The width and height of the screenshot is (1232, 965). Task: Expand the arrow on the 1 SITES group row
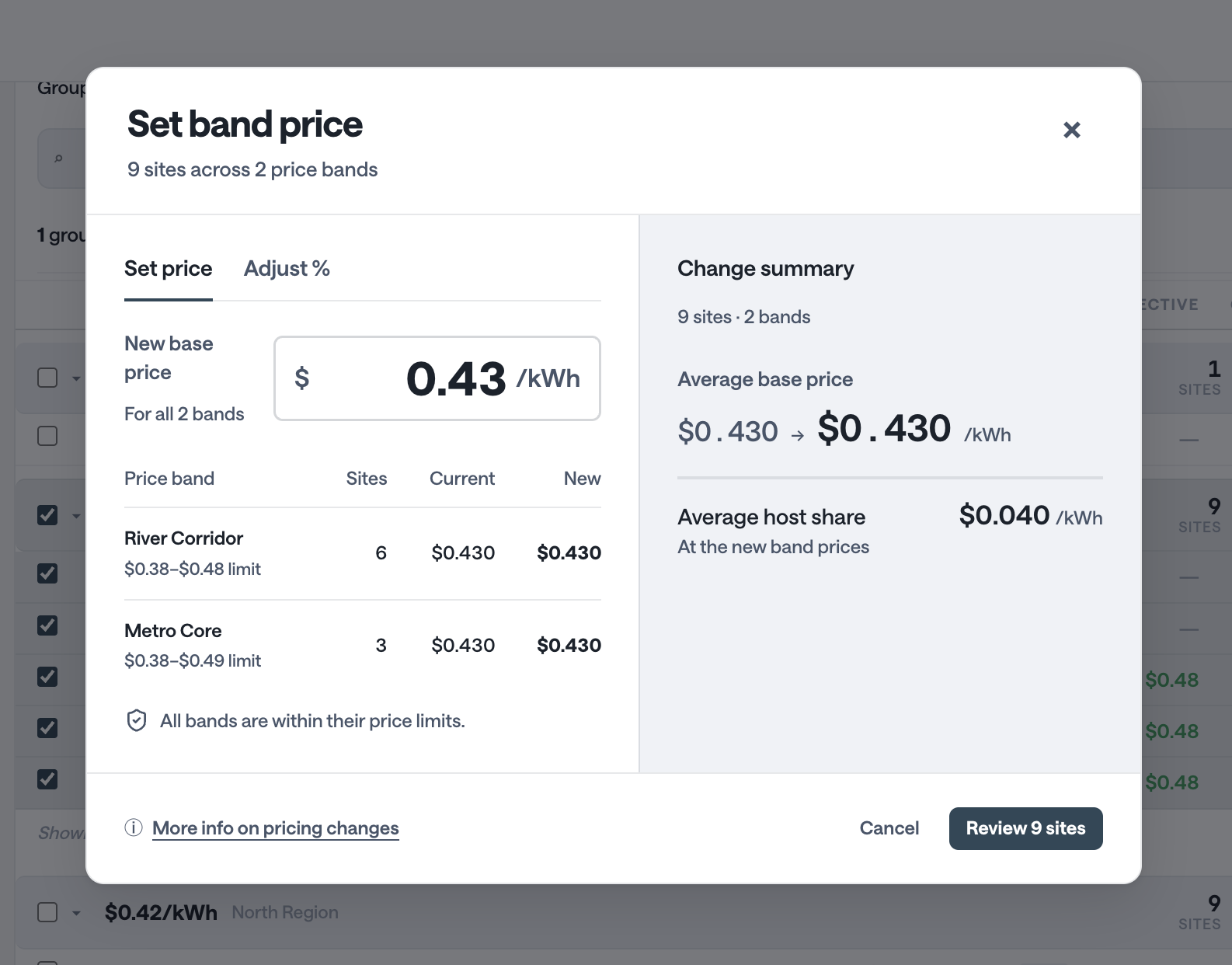point(76,378)
